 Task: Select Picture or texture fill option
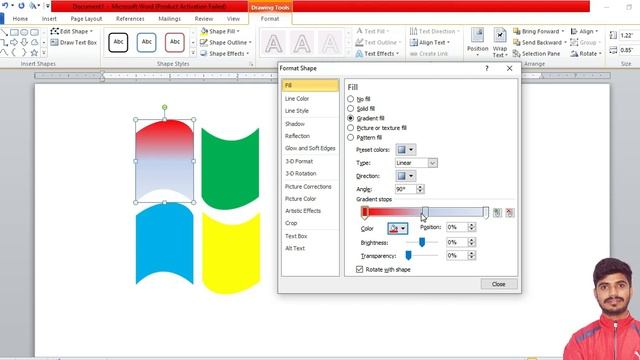(350, 128)
